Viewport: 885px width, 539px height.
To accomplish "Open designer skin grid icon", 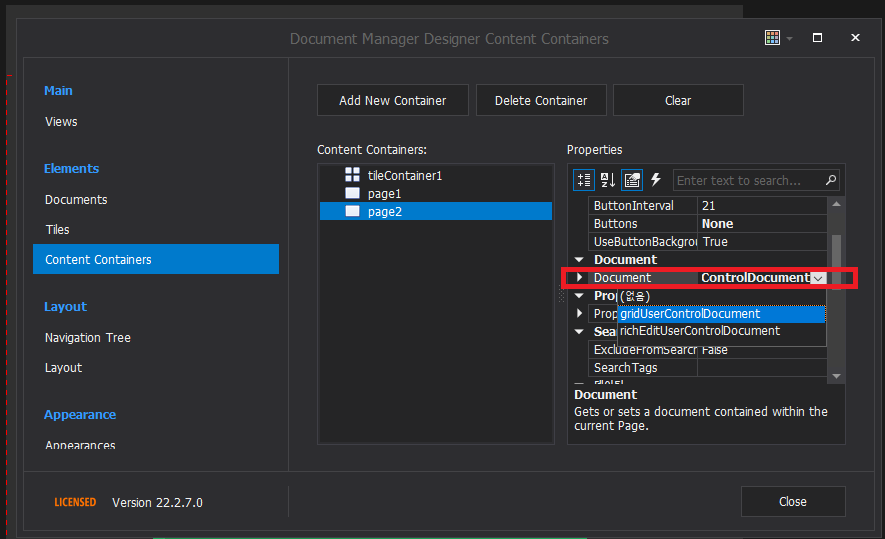I will pos(772,38).
